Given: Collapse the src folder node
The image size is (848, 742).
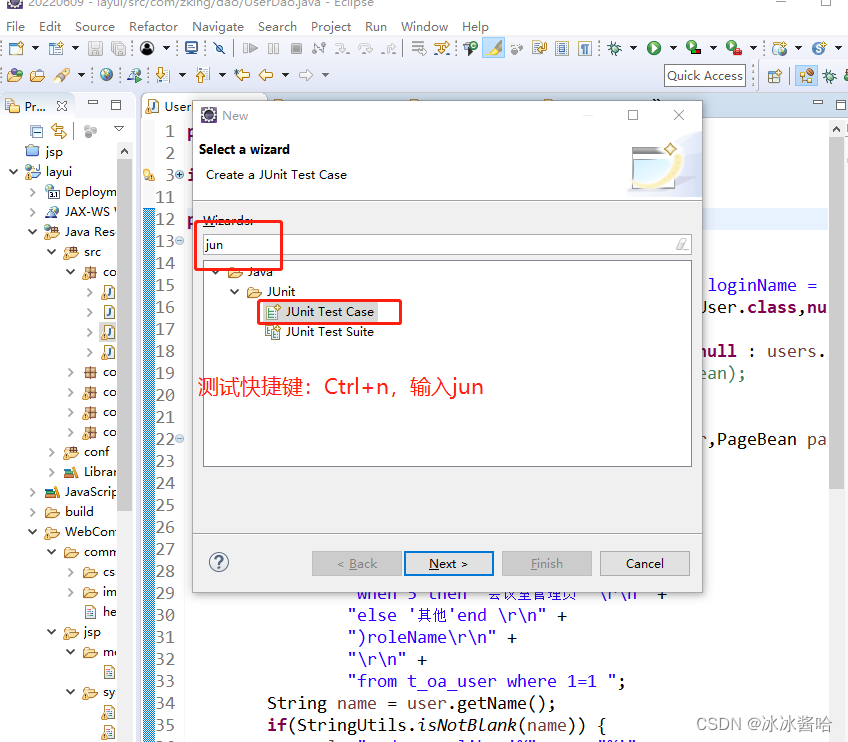Looking at the screenshot, I should click(x=51, y=252).
